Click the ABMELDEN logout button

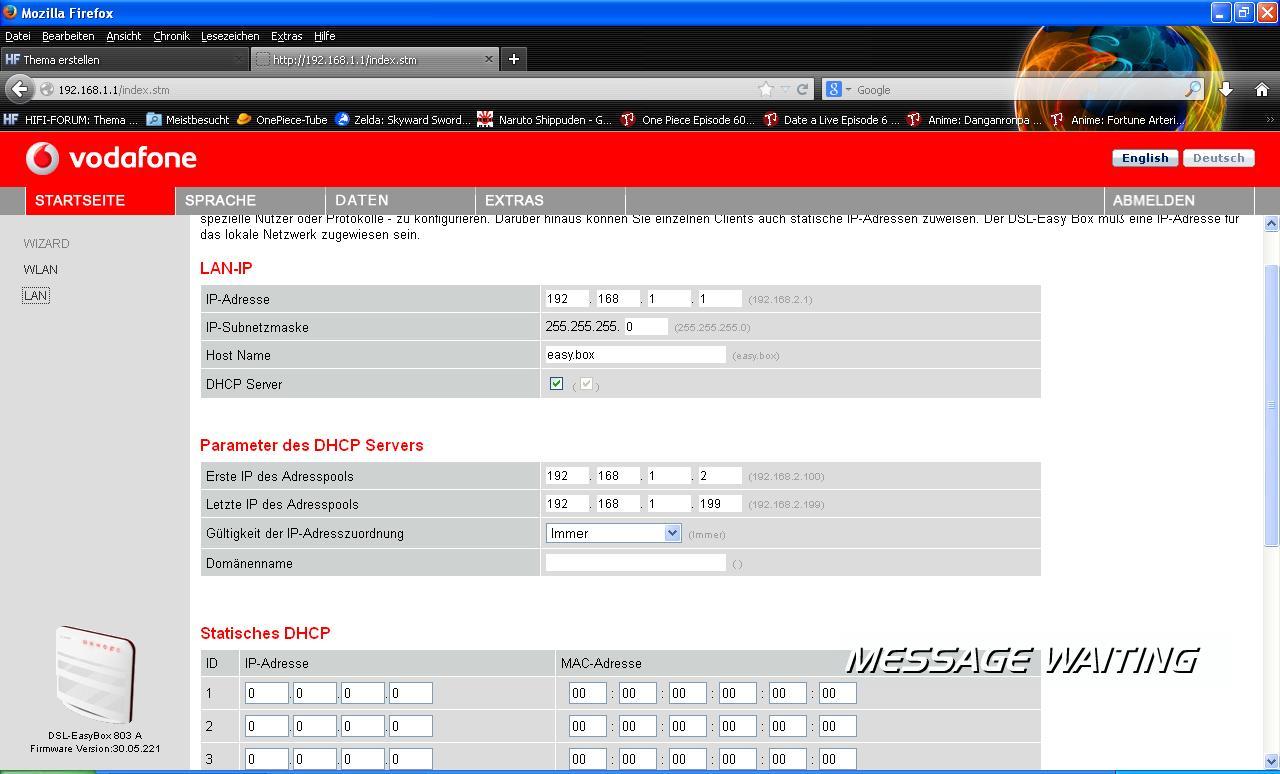(1153, 200)
